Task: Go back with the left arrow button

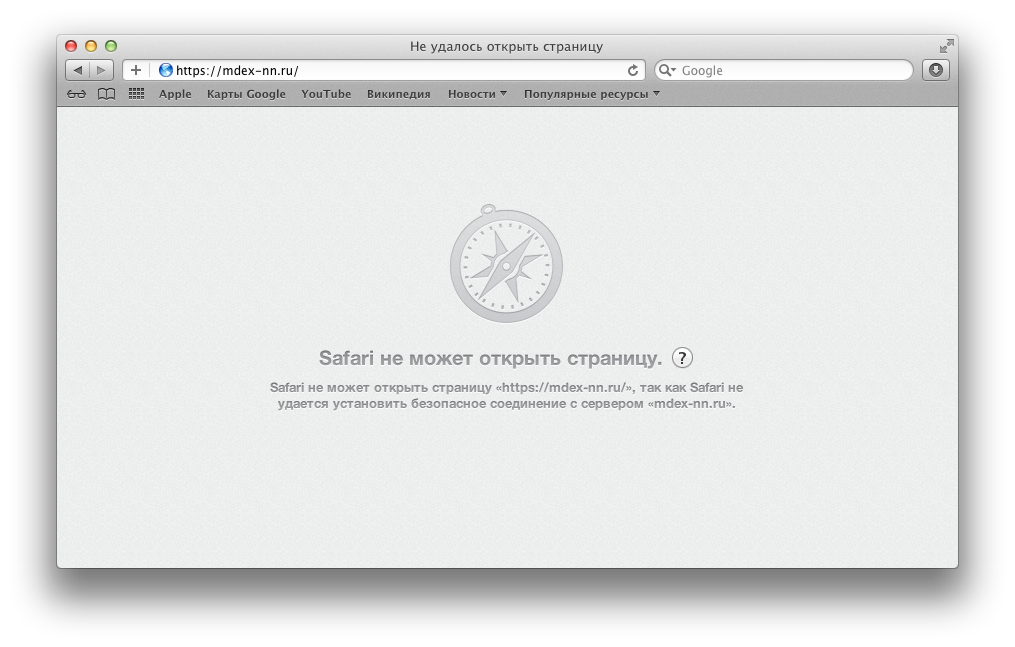Action: coord(78,70)
